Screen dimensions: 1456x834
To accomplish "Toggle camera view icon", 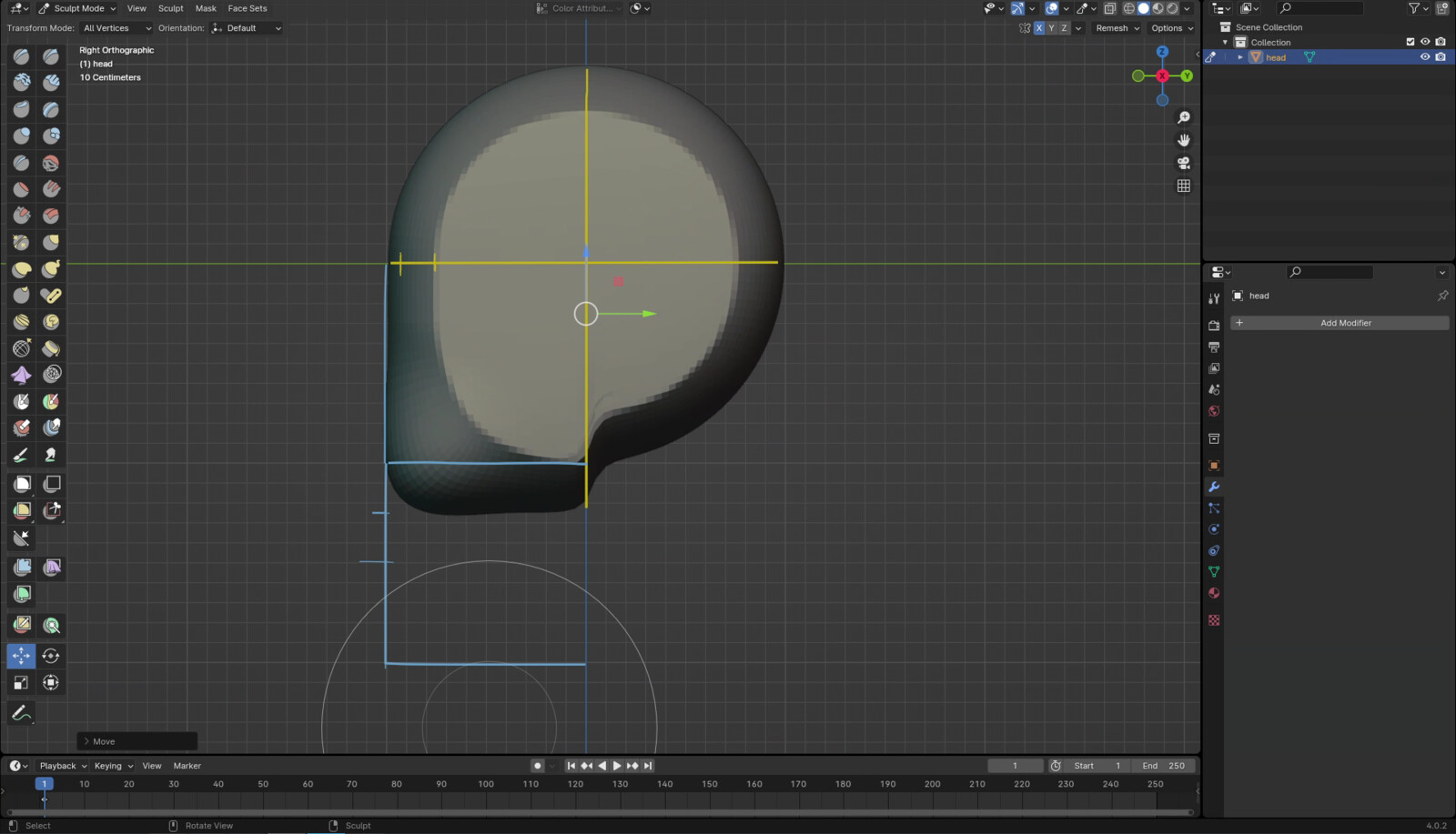I will coord(1184,163).
